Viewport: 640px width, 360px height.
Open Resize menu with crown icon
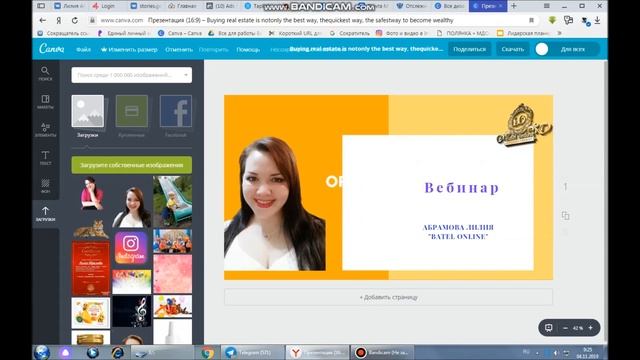click(129, 49)
